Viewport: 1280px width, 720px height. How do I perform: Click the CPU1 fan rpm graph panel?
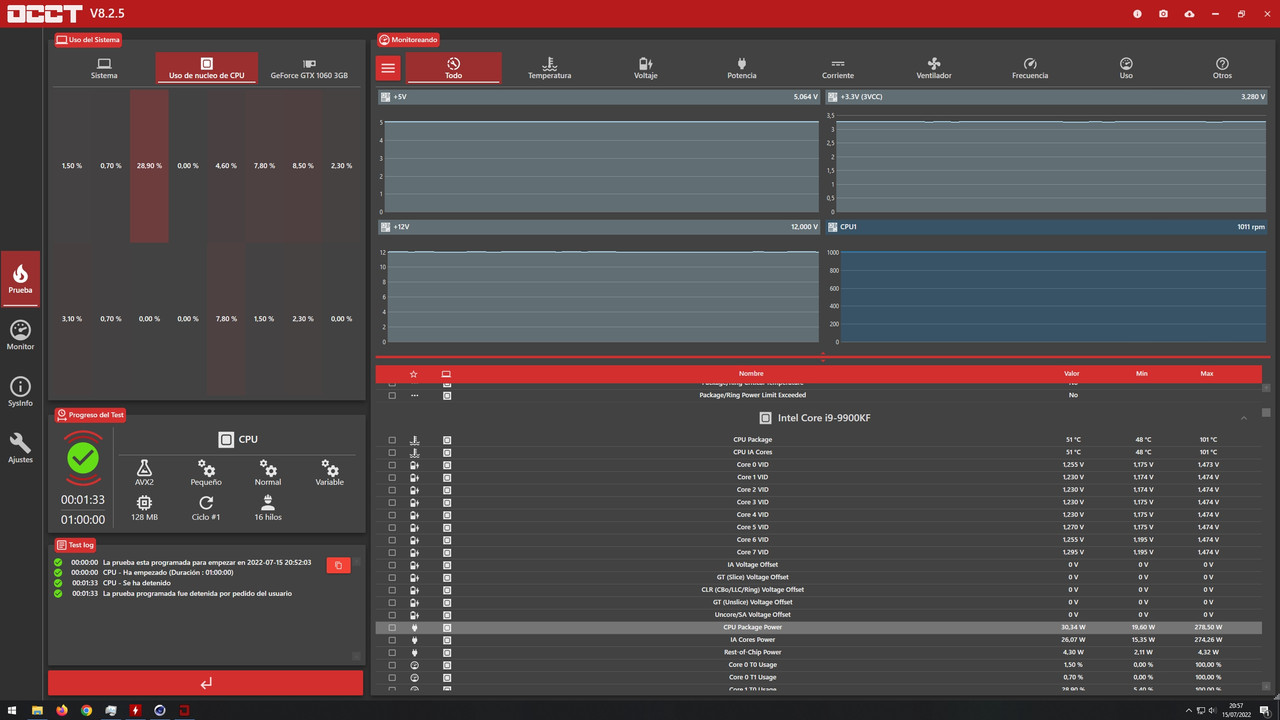click(1047, 284)
